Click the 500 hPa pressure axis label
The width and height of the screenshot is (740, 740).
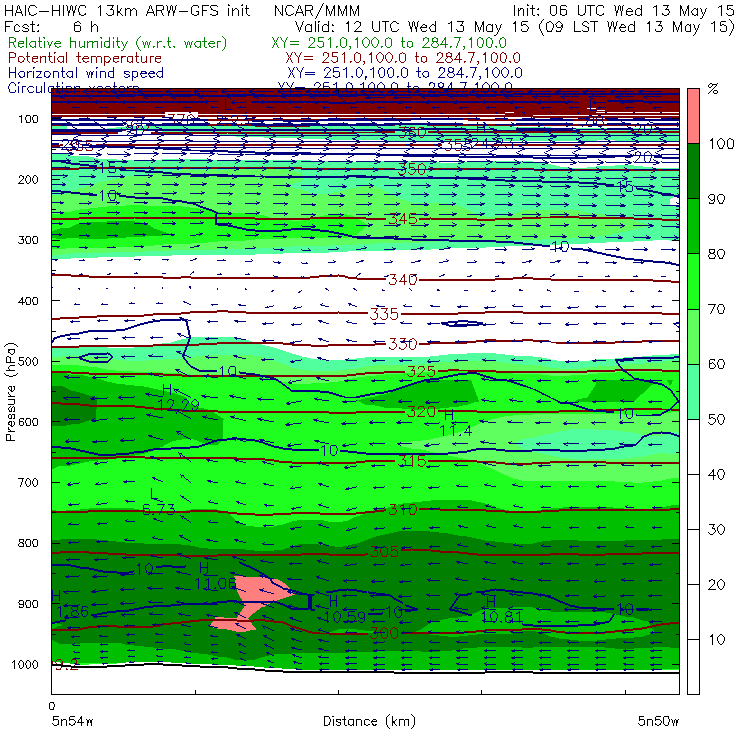[28, 361]
